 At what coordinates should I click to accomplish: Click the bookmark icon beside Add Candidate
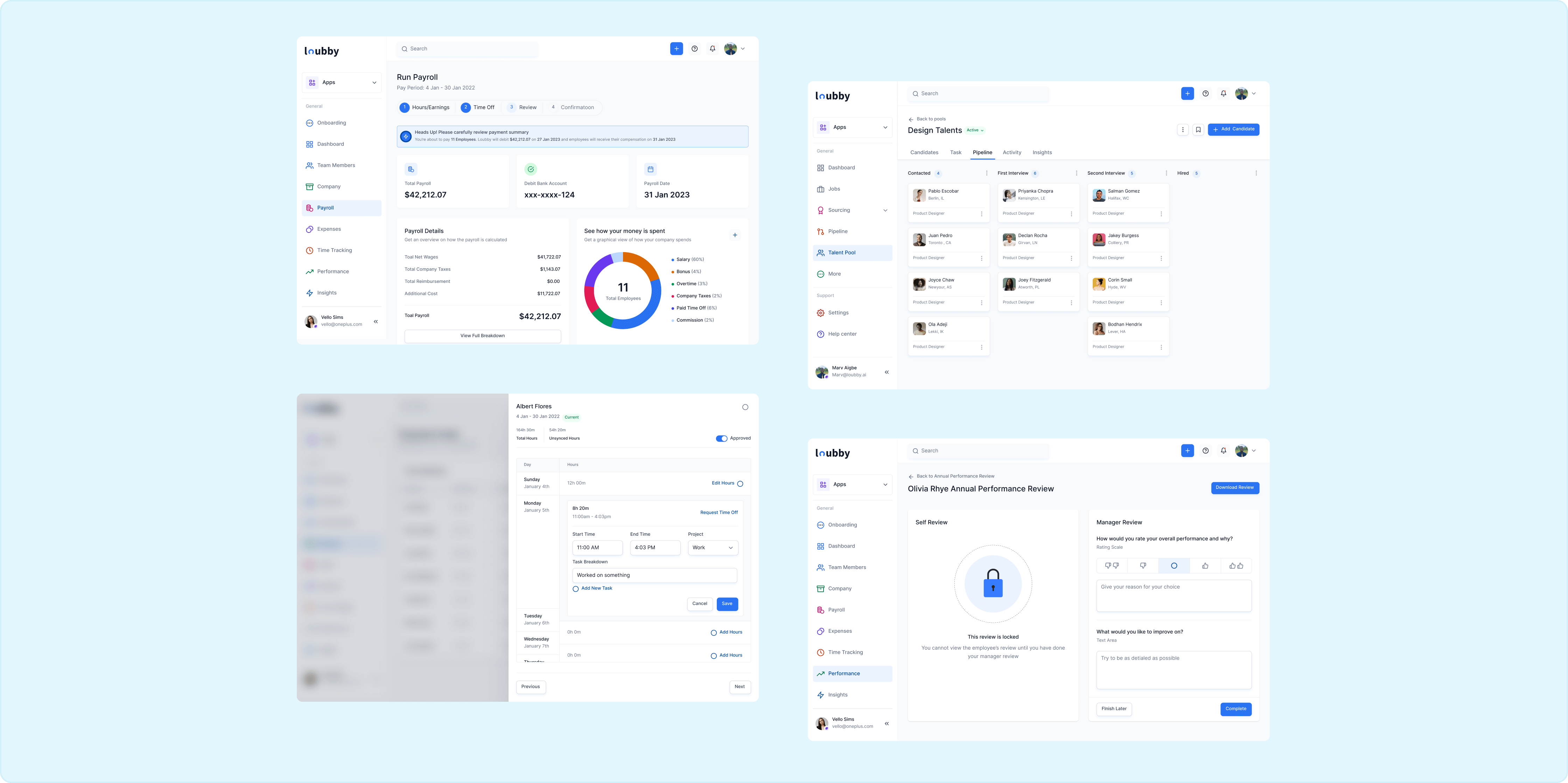click(x=1198, y=130)
